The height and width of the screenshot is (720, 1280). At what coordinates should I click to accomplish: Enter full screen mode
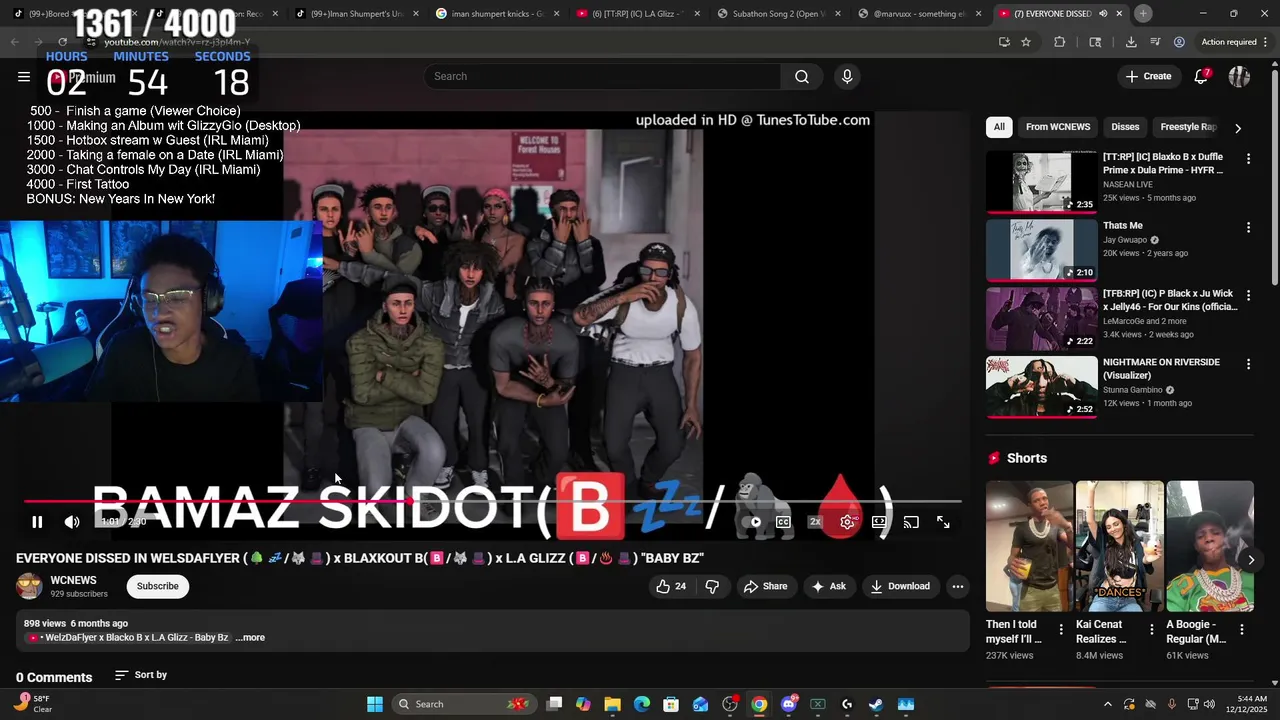pos(943,522)
